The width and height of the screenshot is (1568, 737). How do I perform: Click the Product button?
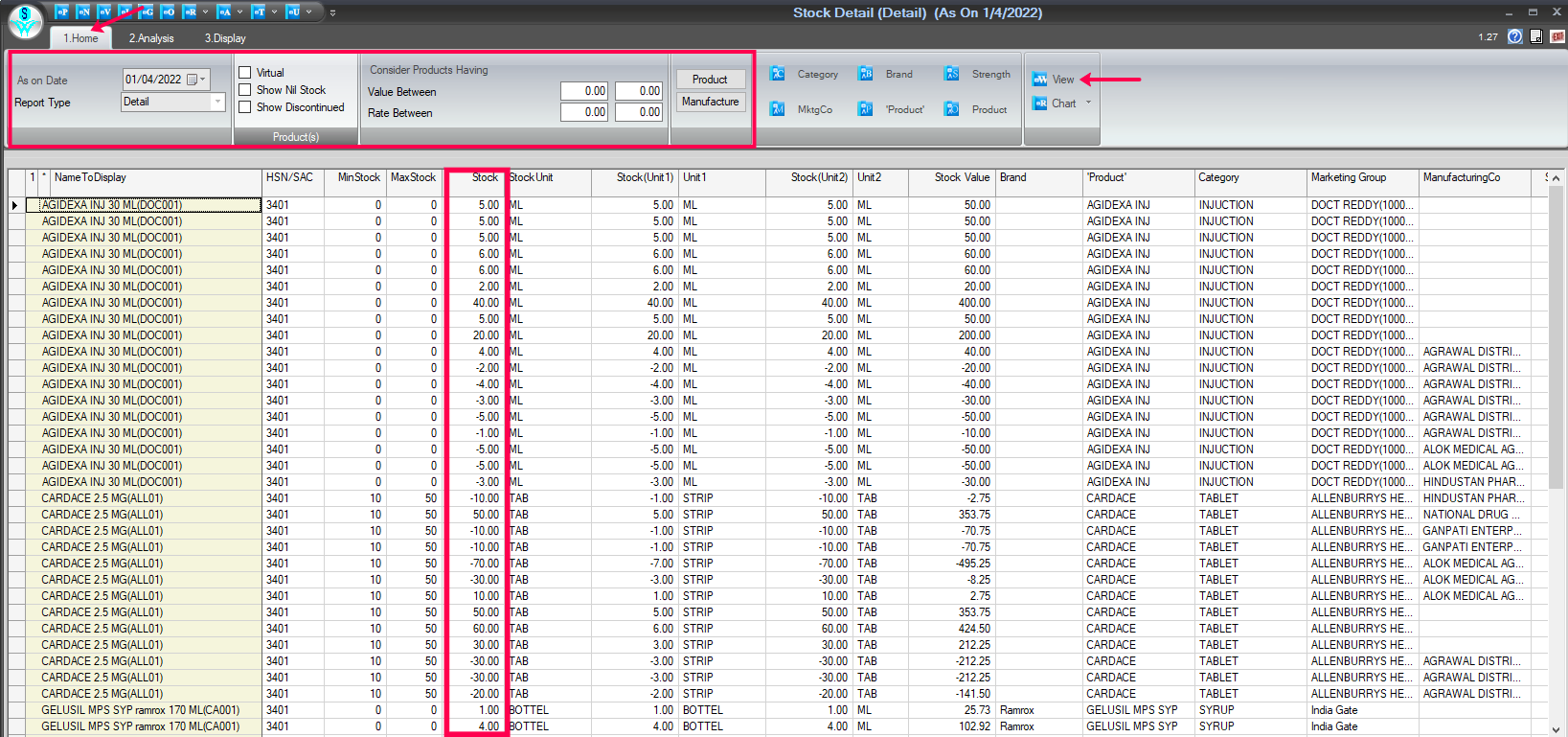pos(710,80)
